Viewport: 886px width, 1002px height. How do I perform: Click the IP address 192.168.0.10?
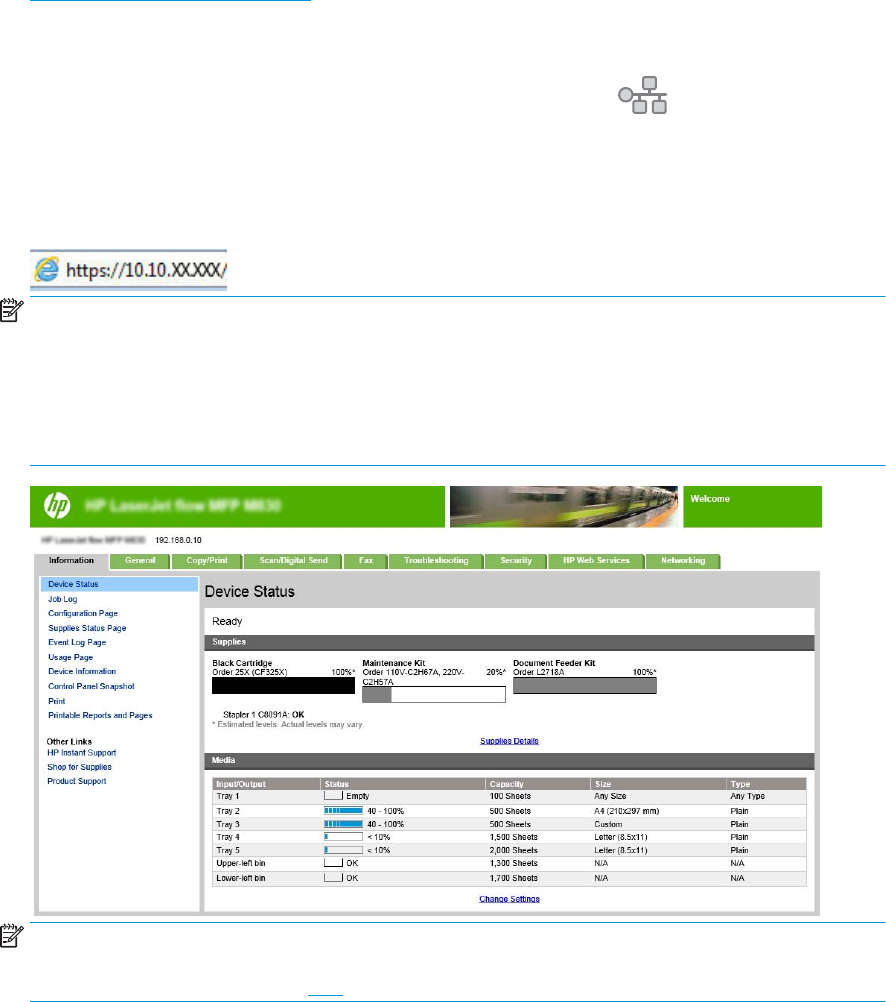pyautogui.click(x=178, y=541)
